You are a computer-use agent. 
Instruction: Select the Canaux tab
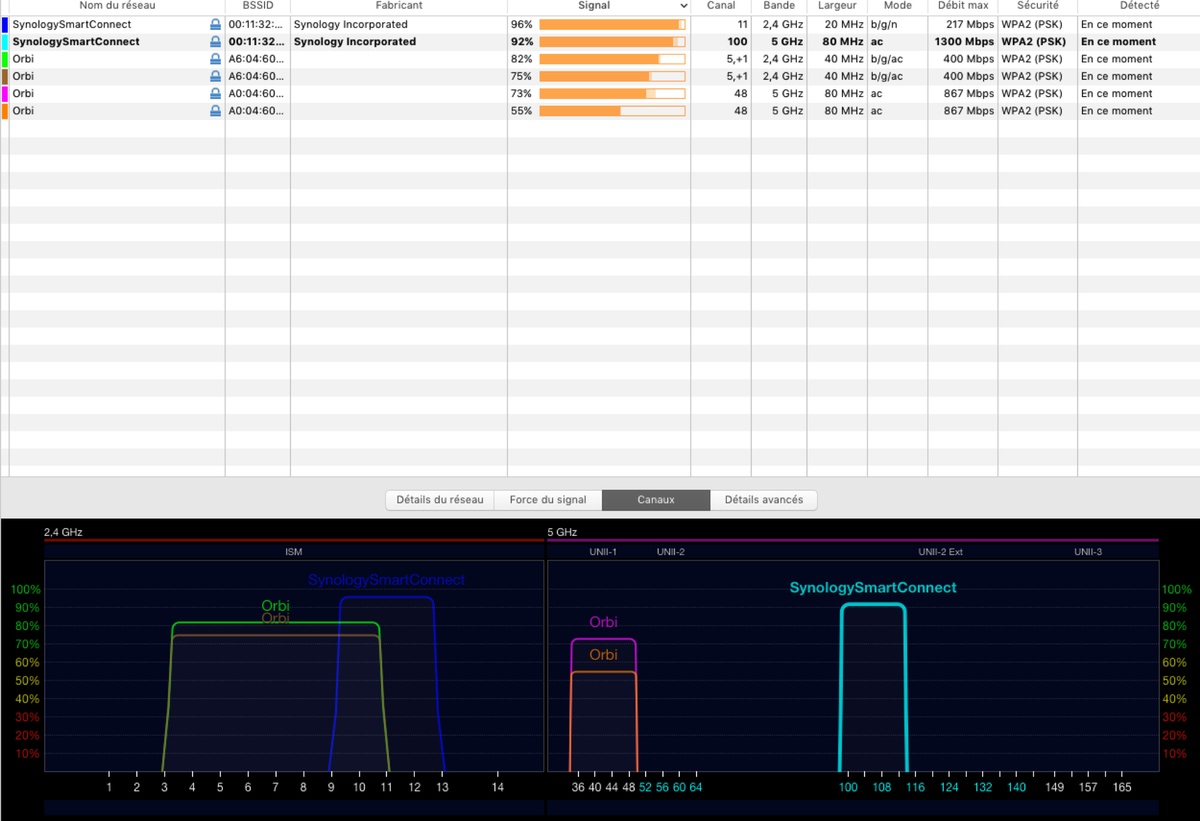point(656,500)
